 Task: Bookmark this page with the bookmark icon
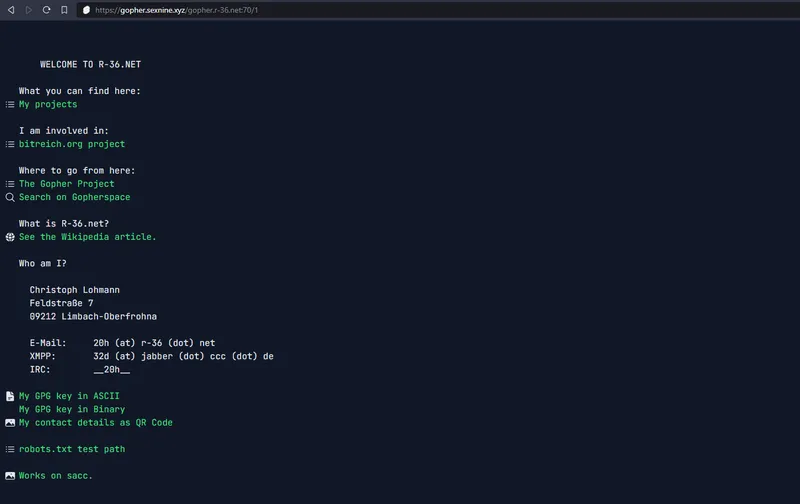click(x=65, y=10)
